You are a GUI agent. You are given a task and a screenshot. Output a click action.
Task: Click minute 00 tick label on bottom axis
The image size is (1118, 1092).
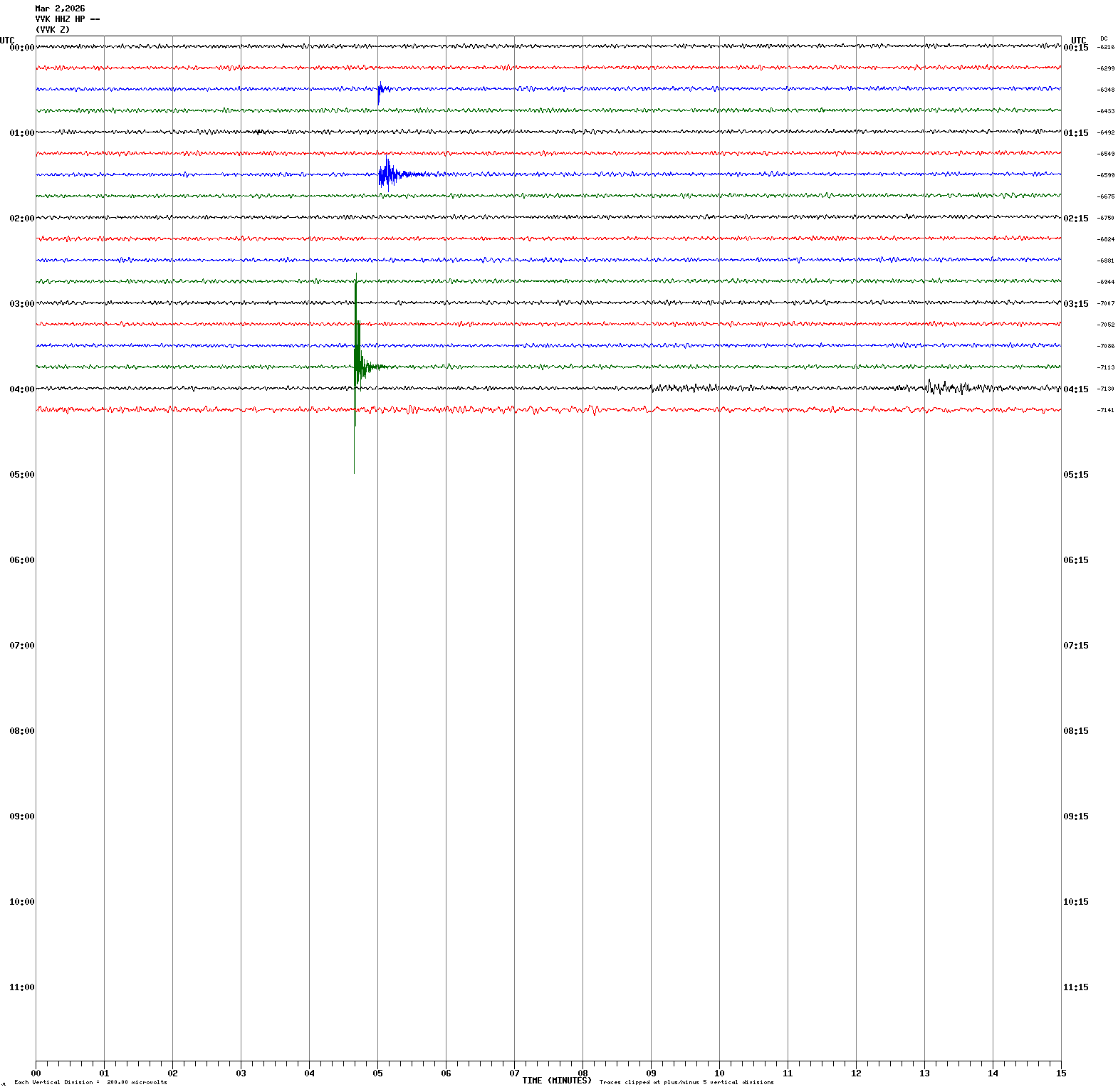click(x=36, y=1073)
